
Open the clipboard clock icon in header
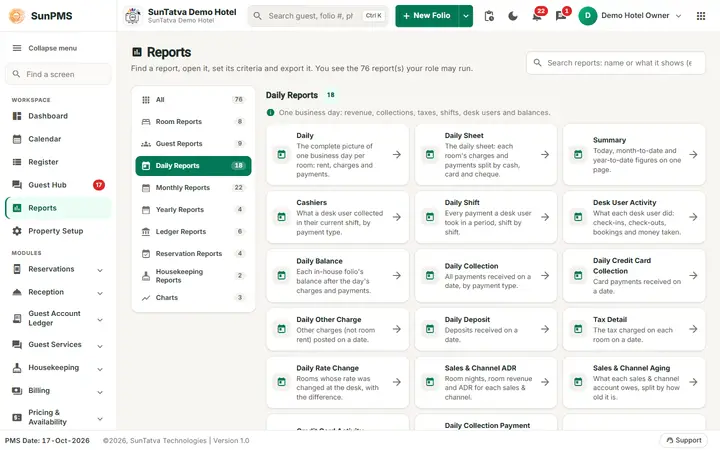point(489,16)
